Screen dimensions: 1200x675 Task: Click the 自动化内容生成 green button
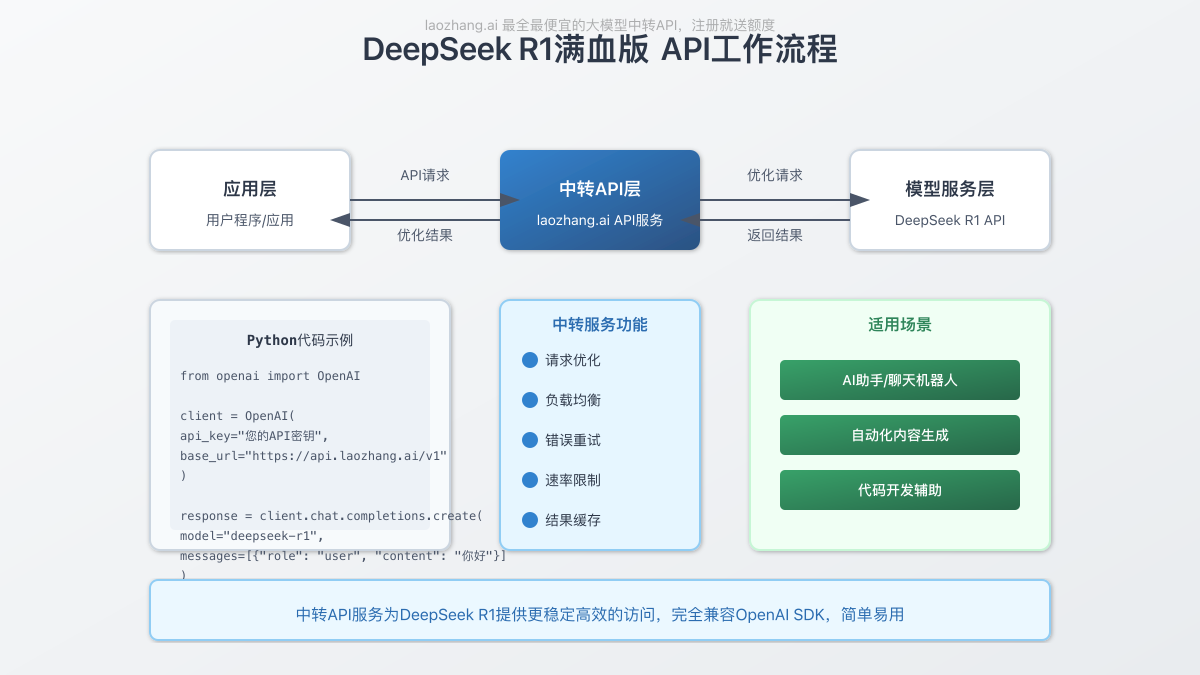click(x=900, y=435)
